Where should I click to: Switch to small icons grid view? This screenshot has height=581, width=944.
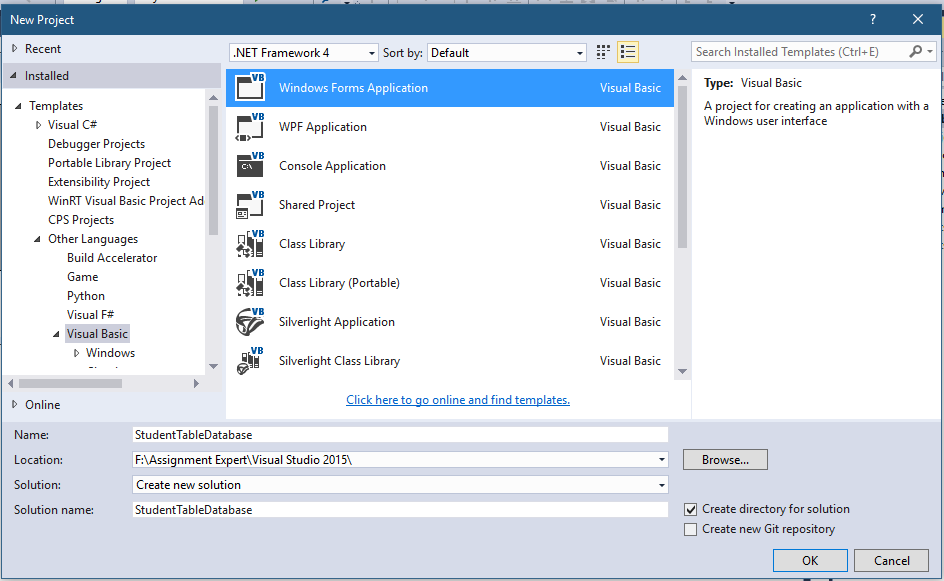click(603, 52)
